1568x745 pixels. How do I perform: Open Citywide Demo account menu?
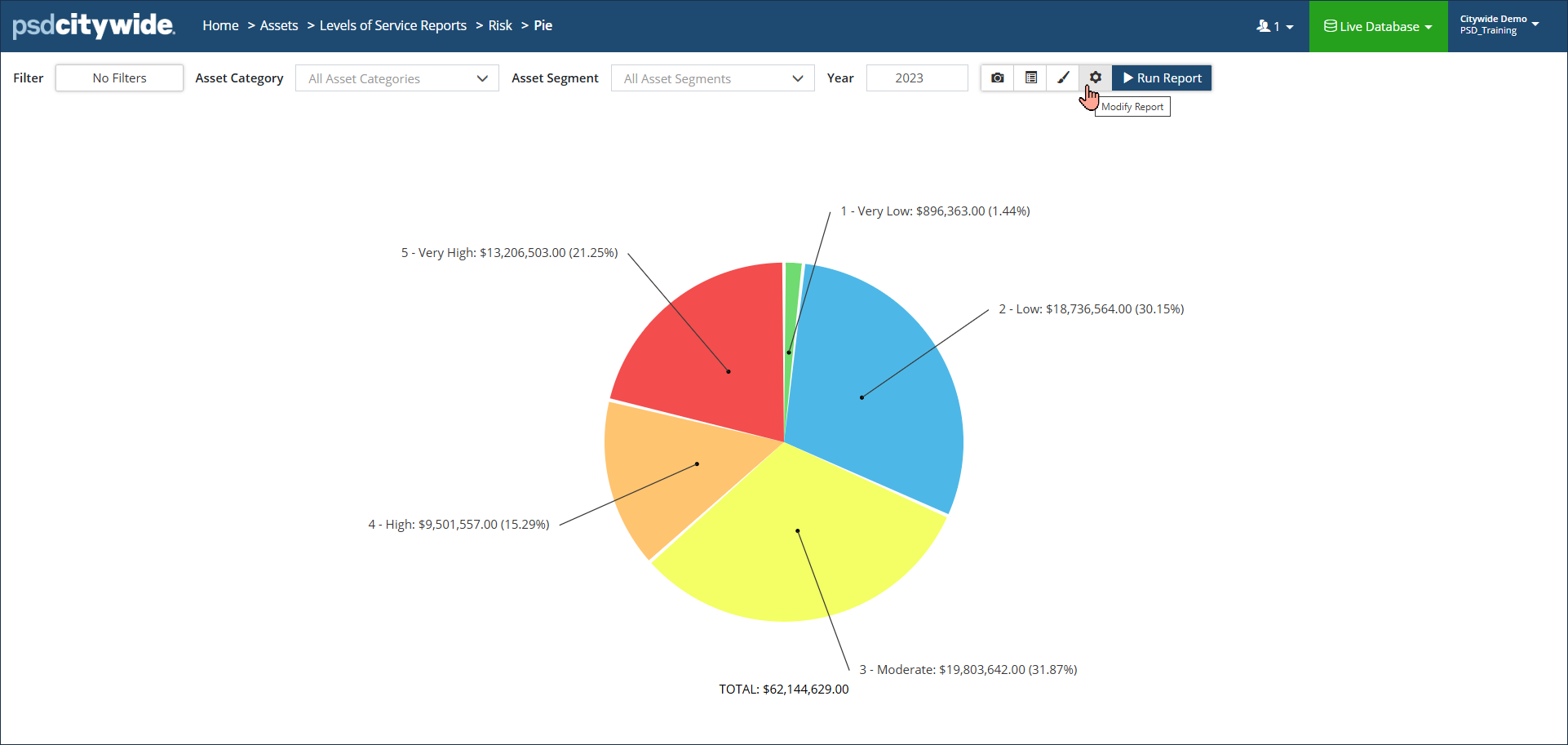point(1499,25)
